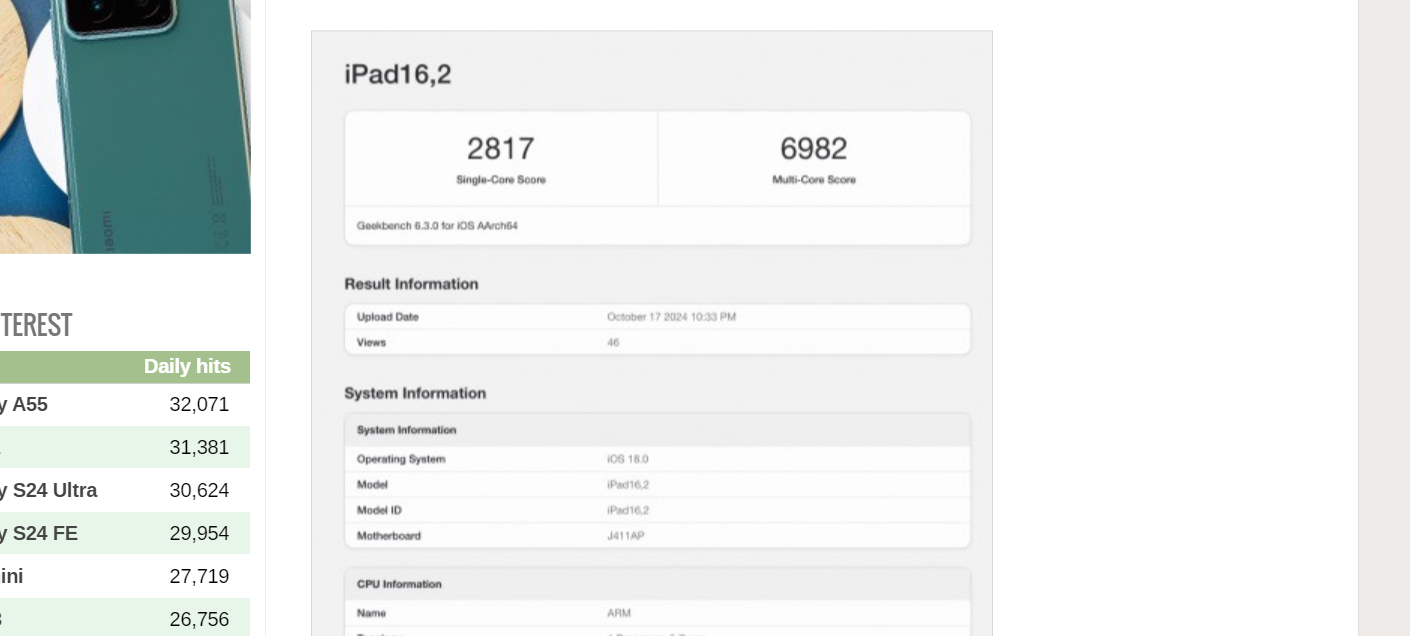Click the Daily hits column header
1410x636 pixels.
187,367
